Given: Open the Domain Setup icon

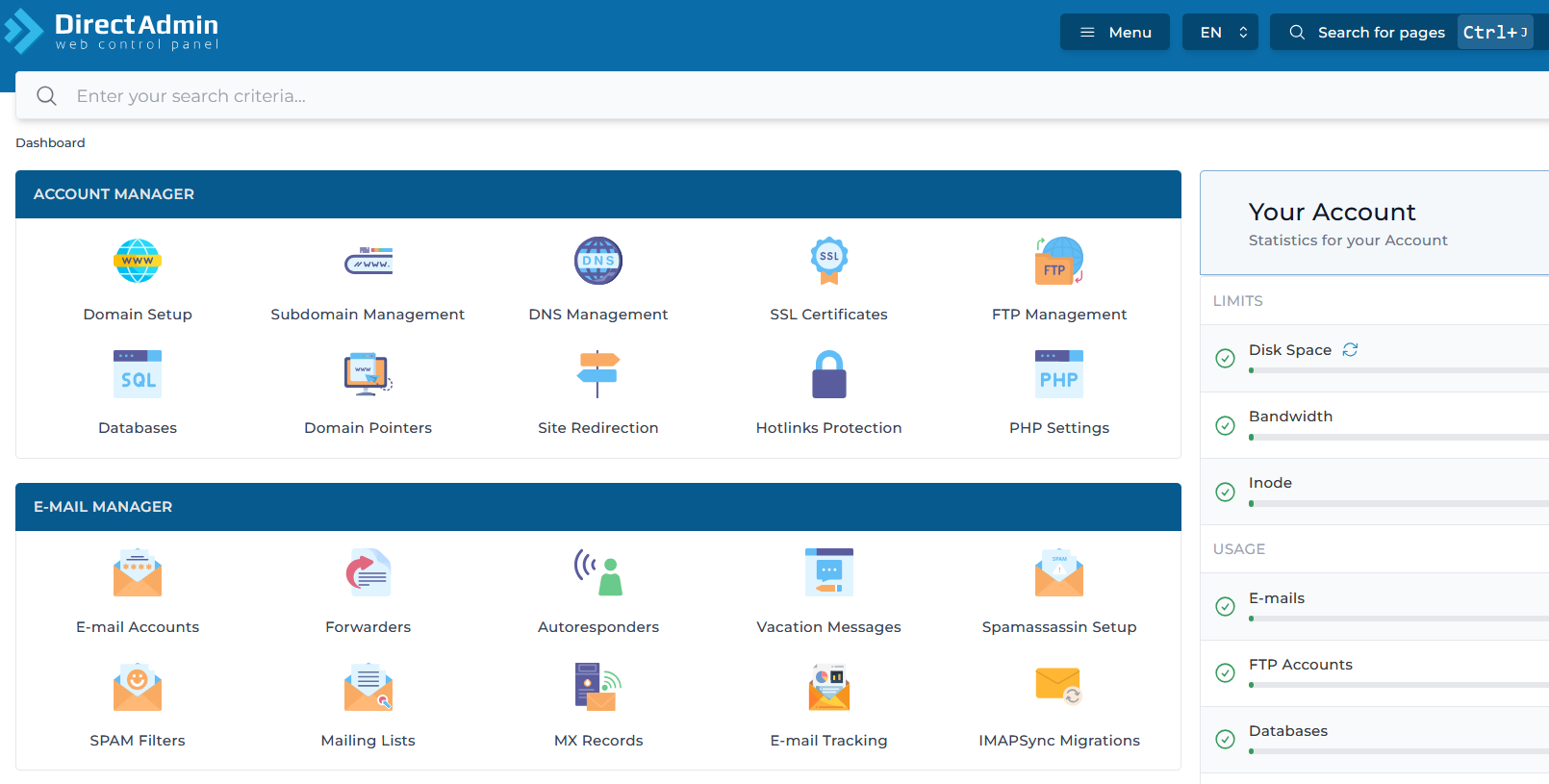Looking at the screenshot, I should [138, 261].
